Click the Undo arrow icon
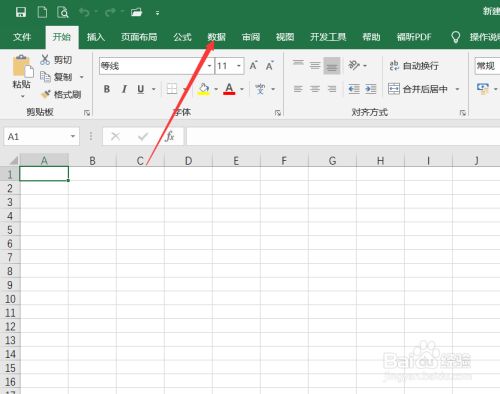500x394 pixels. tap(84, 13)
